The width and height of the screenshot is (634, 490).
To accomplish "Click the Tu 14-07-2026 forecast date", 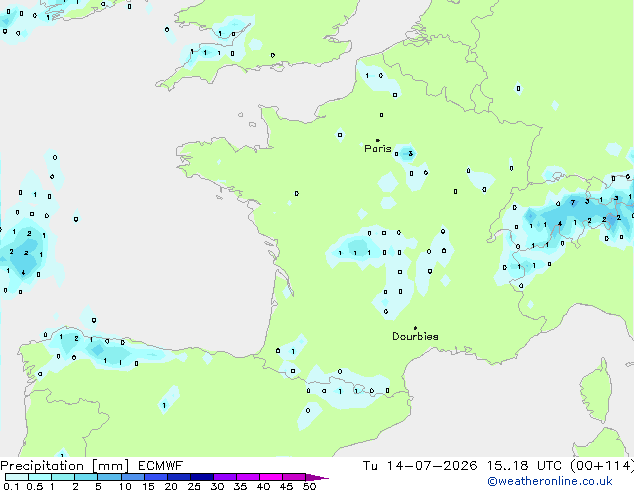I will click(x=420, y=466).
